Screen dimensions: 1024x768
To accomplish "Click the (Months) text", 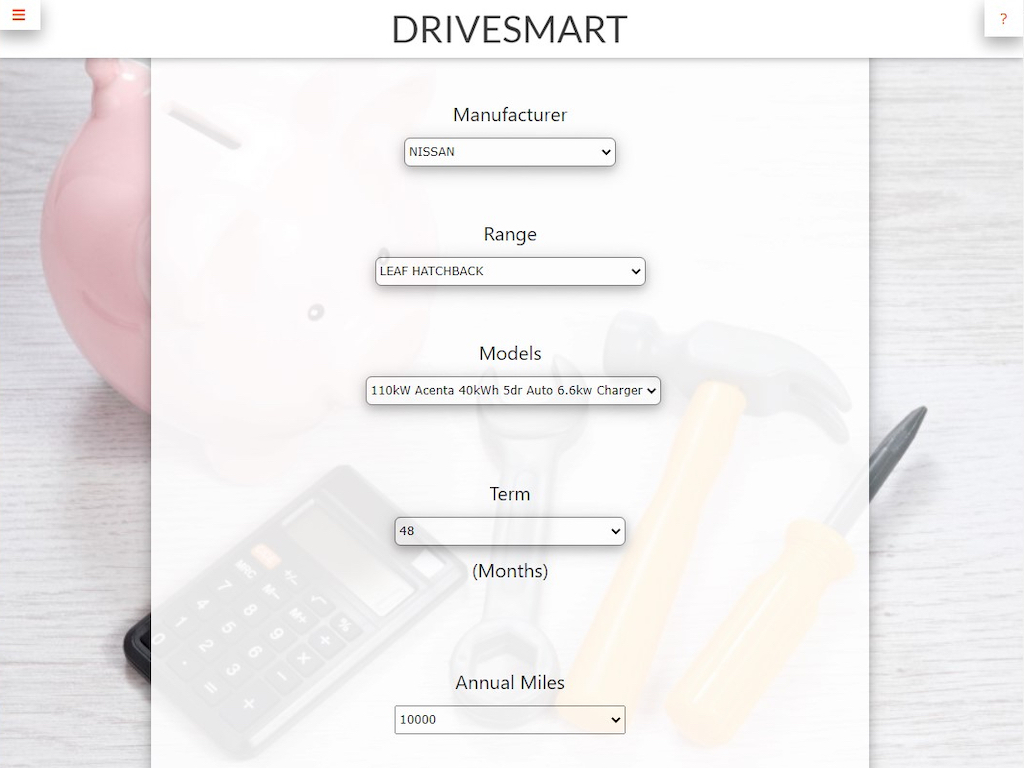I will (509, 571).
